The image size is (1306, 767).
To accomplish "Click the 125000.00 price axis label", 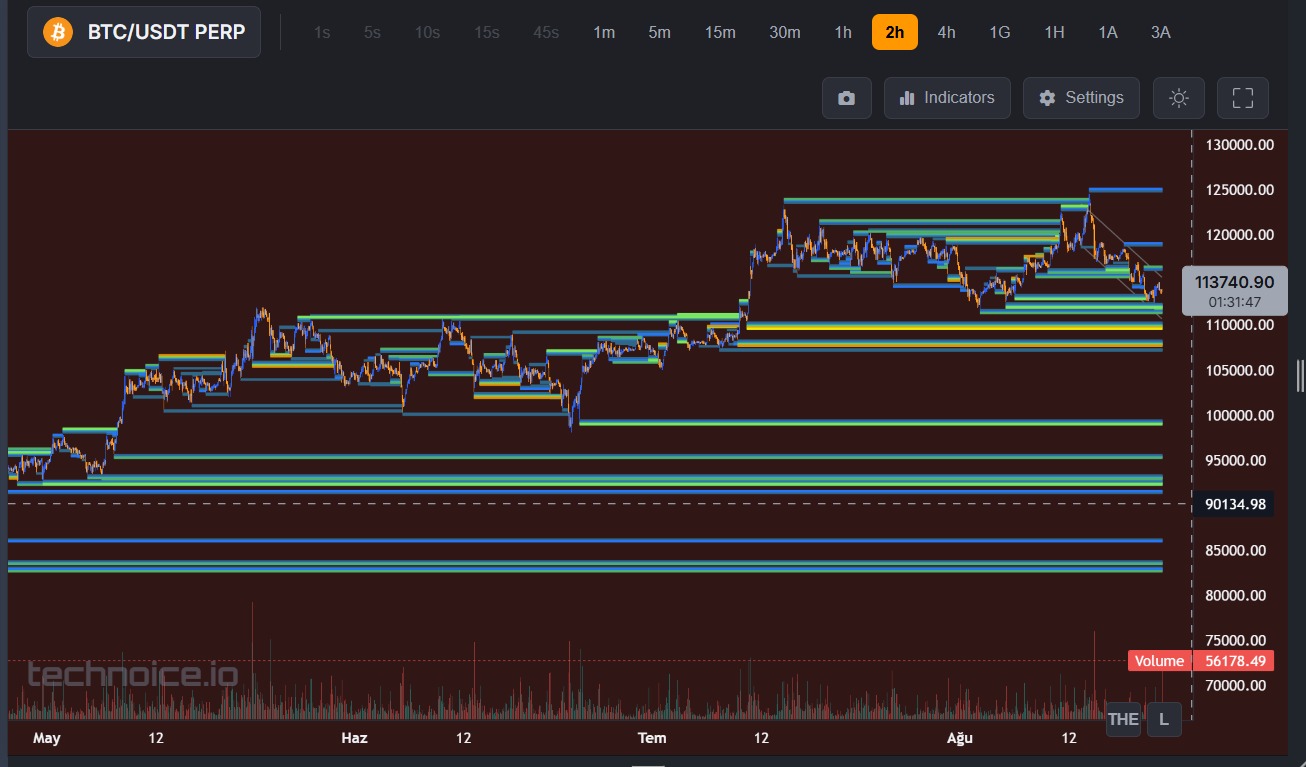I will (1240, 190).
